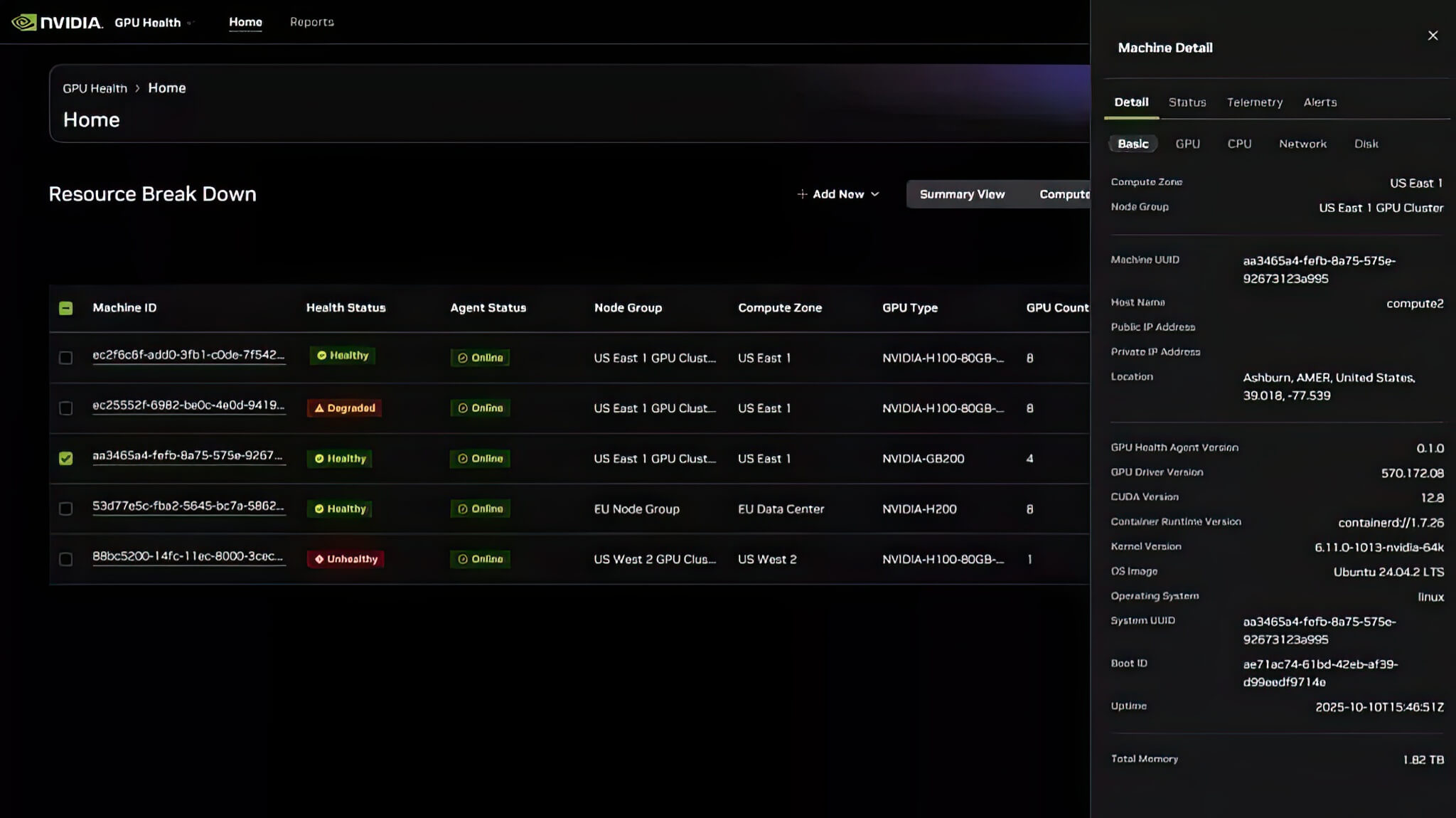Image resolution: width=1456 pixels, height=818 pixels.
Task: Open the GPU Health app switcher dropdown
Action: click(x=190, y=23)
